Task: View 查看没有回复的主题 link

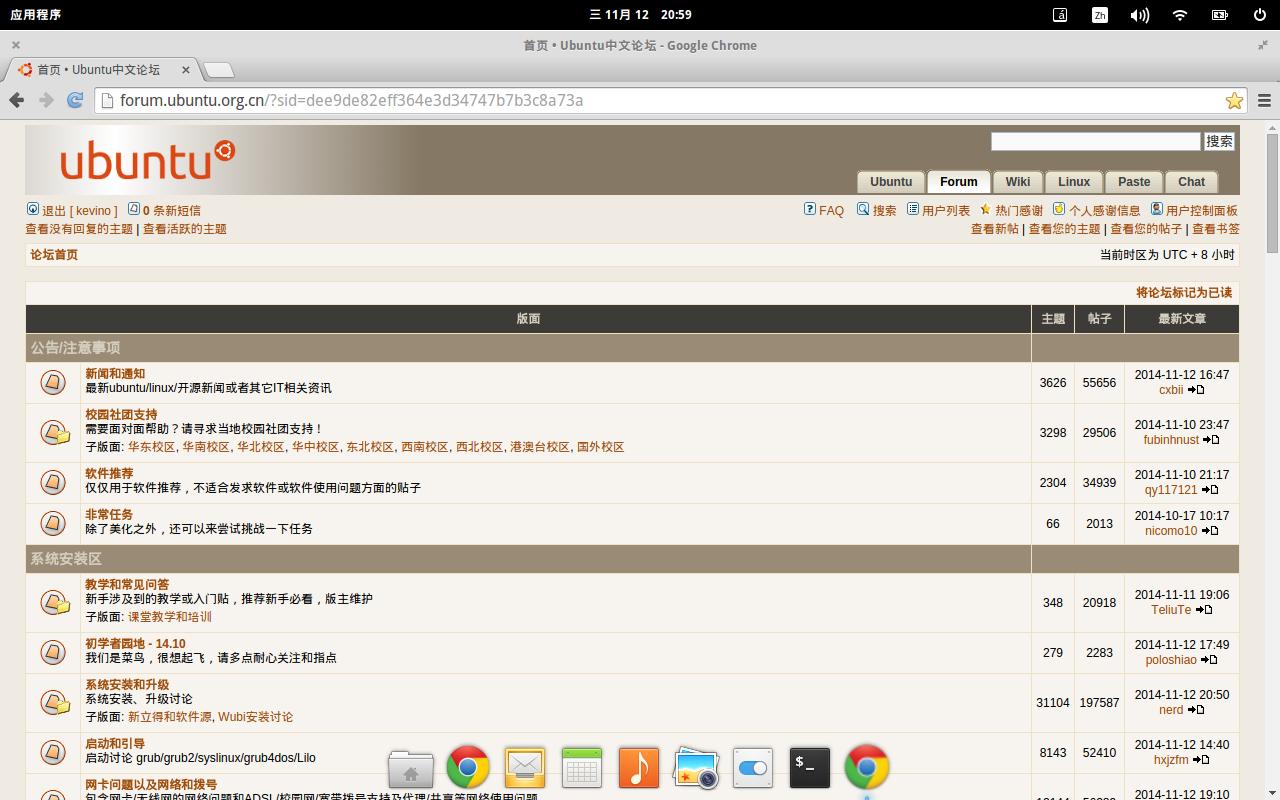Action: click(x=79, y=229)
